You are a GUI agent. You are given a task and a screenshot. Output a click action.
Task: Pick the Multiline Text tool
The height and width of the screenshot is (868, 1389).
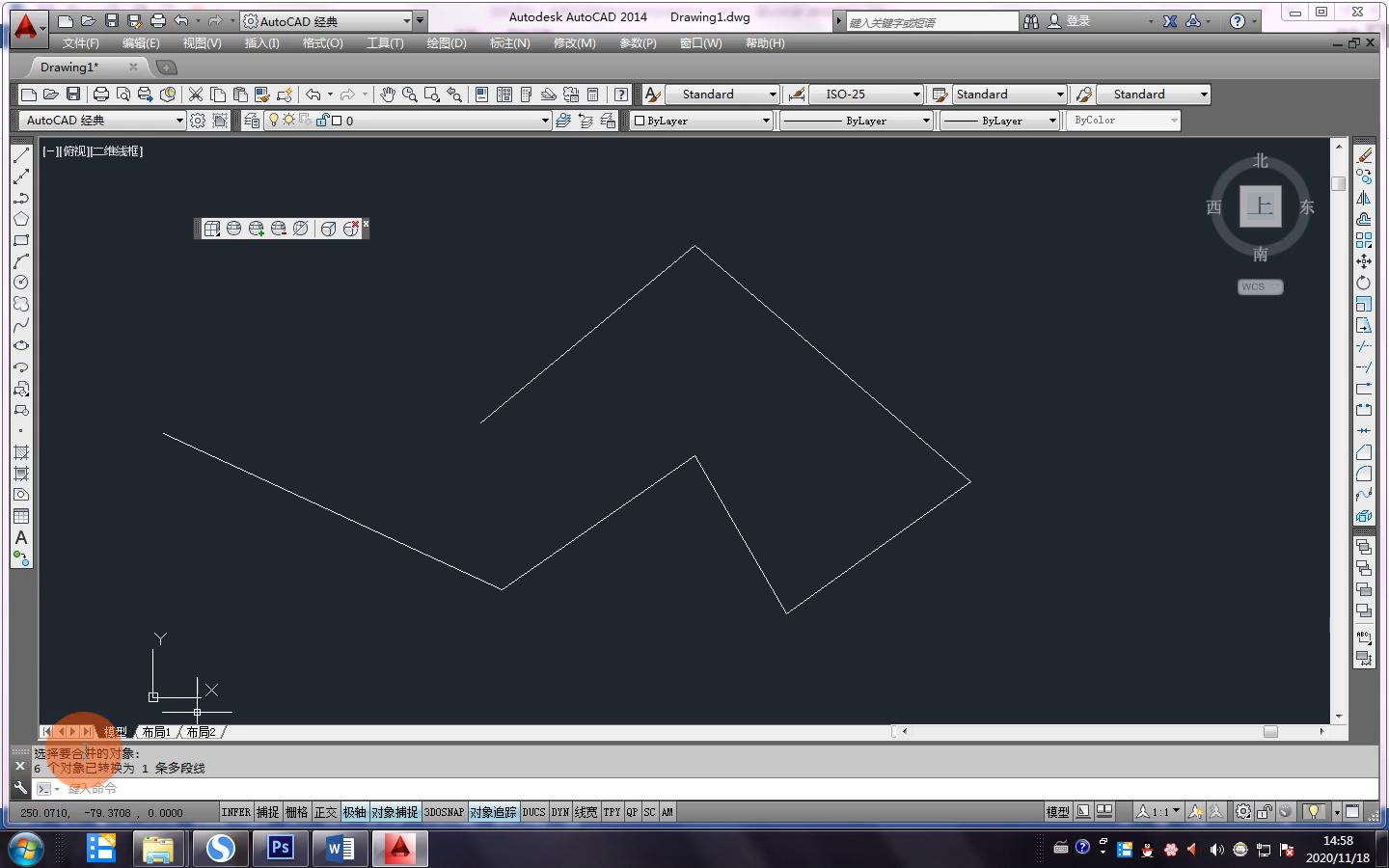(21, 537)
